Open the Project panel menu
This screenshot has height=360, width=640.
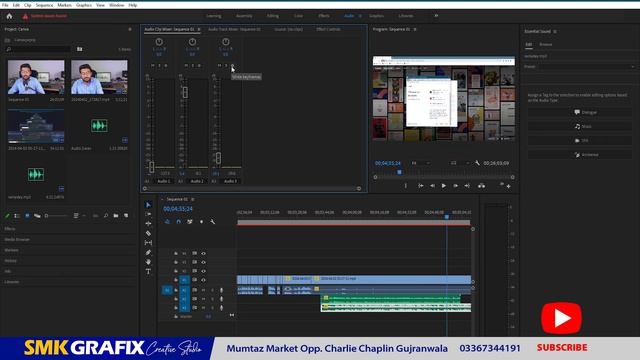(x=130, y=29)
